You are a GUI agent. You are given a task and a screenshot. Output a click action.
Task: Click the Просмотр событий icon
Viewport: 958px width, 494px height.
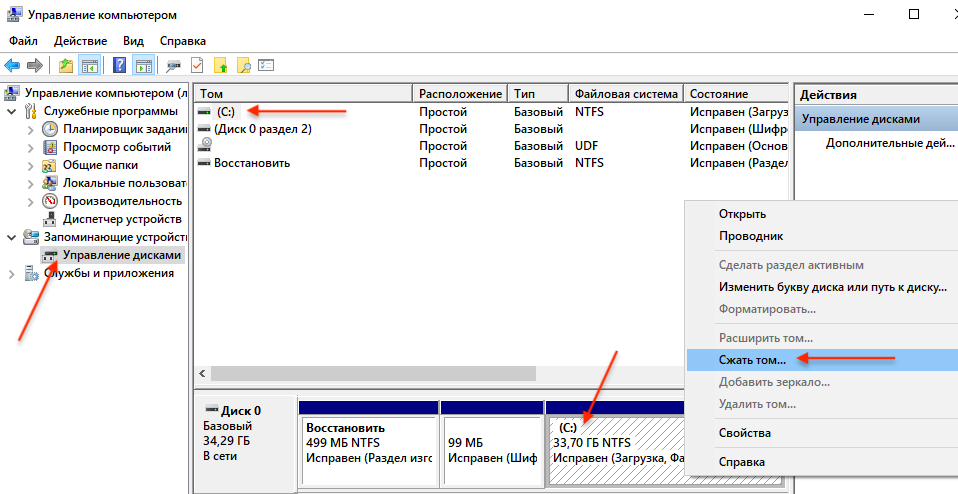[49, 147]
